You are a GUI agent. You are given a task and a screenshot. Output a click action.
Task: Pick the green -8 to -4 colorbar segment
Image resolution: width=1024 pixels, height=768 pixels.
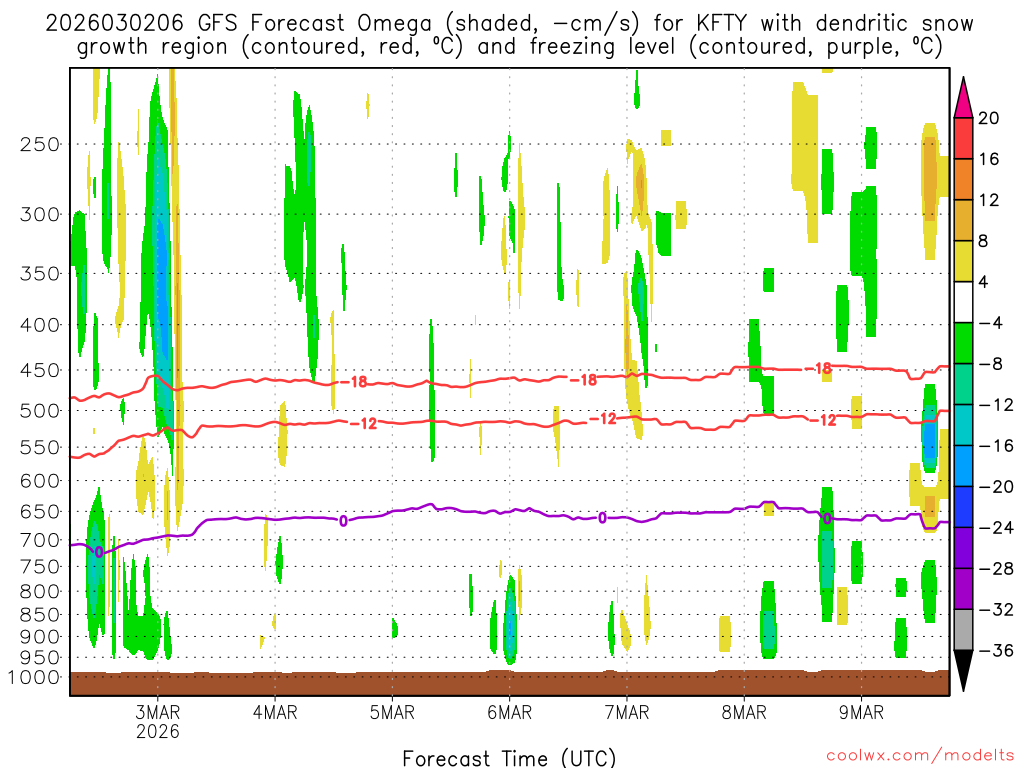pyautogui.click(x=963, y=343)
